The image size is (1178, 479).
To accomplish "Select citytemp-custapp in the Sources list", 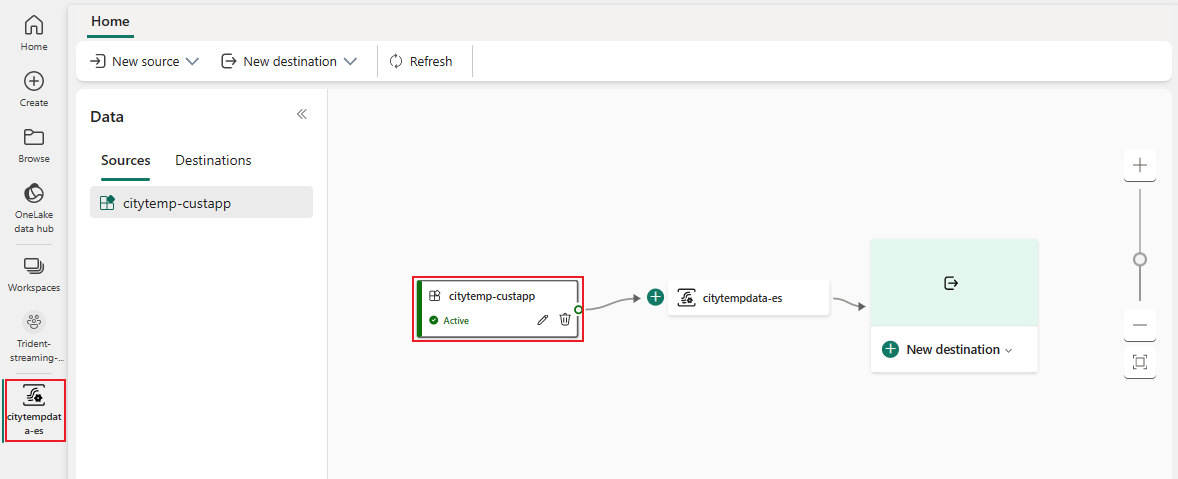I will [201, 202].
